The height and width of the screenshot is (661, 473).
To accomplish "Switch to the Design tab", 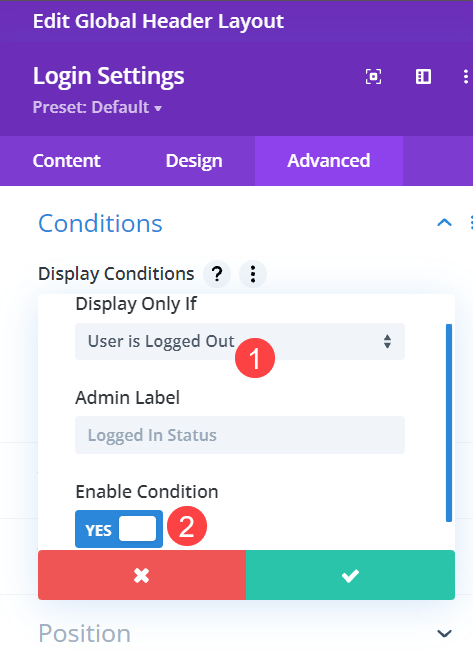I will [194, 161].
